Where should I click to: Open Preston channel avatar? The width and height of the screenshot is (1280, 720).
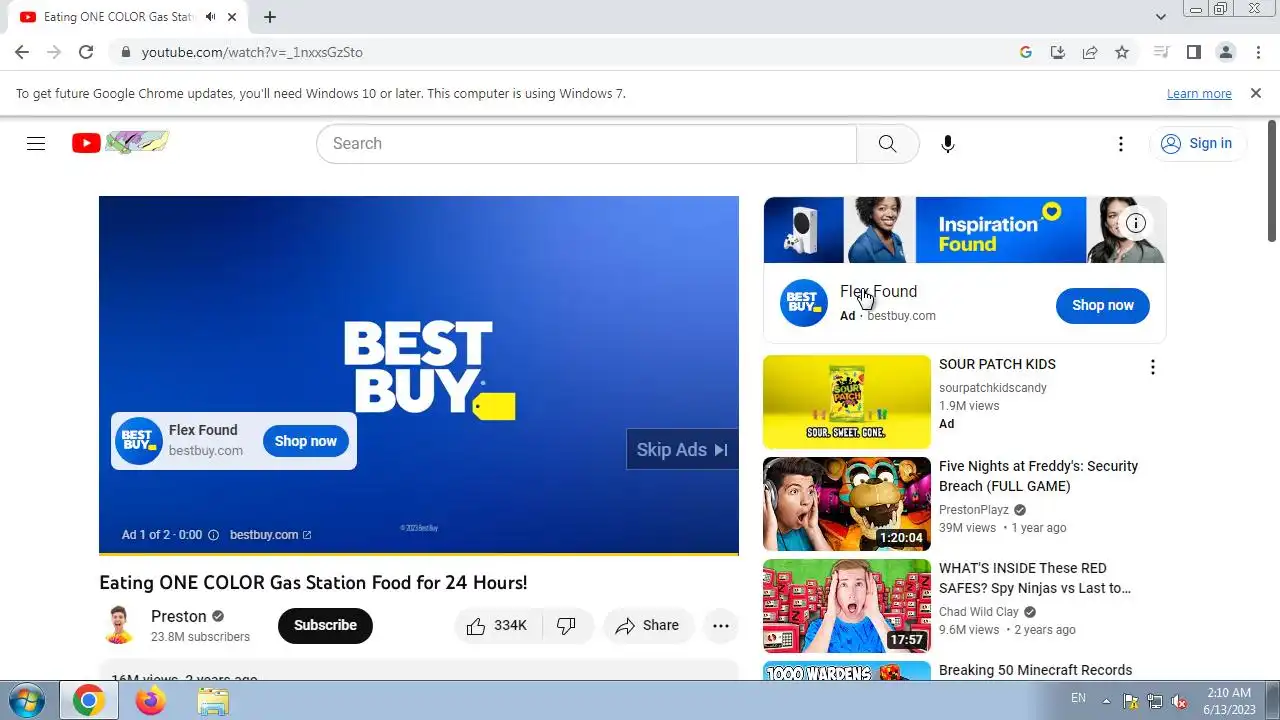(x=119, y=625)
